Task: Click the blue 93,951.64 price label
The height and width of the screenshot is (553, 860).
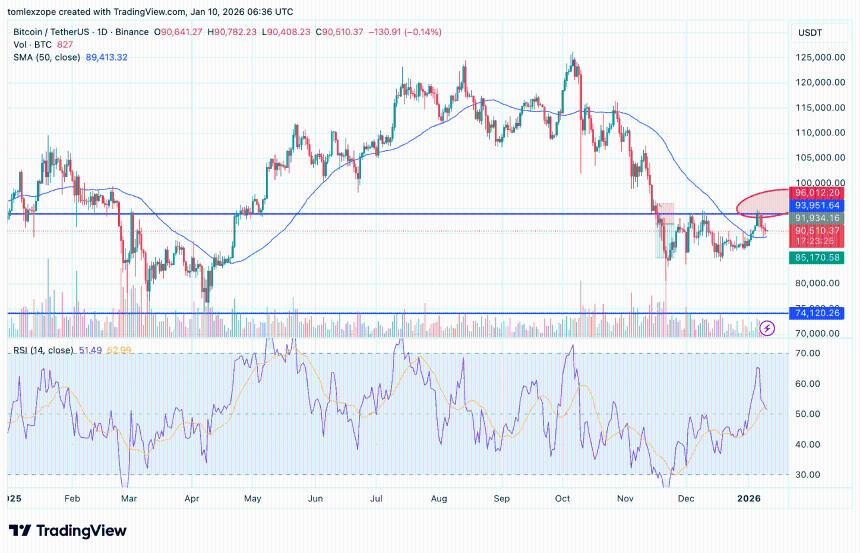Action: pyautogui.click(x=819, y=205)
